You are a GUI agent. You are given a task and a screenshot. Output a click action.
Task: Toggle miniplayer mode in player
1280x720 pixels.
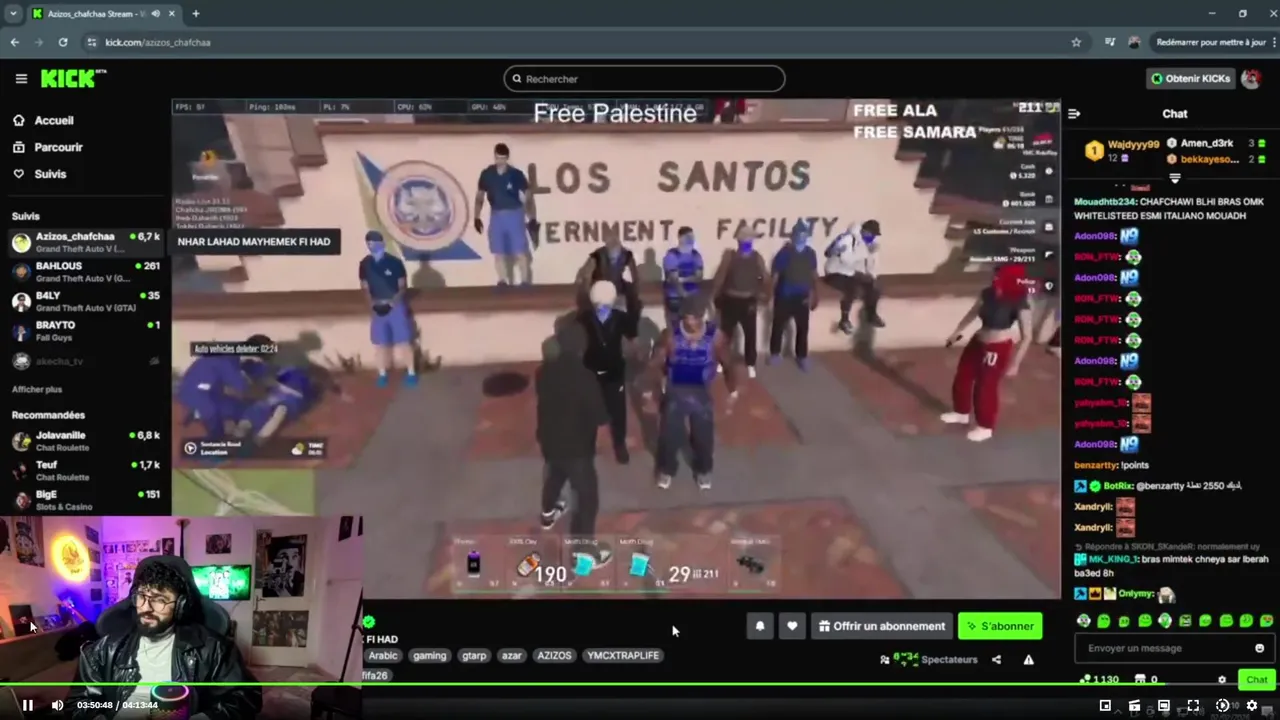[1105, 706]
